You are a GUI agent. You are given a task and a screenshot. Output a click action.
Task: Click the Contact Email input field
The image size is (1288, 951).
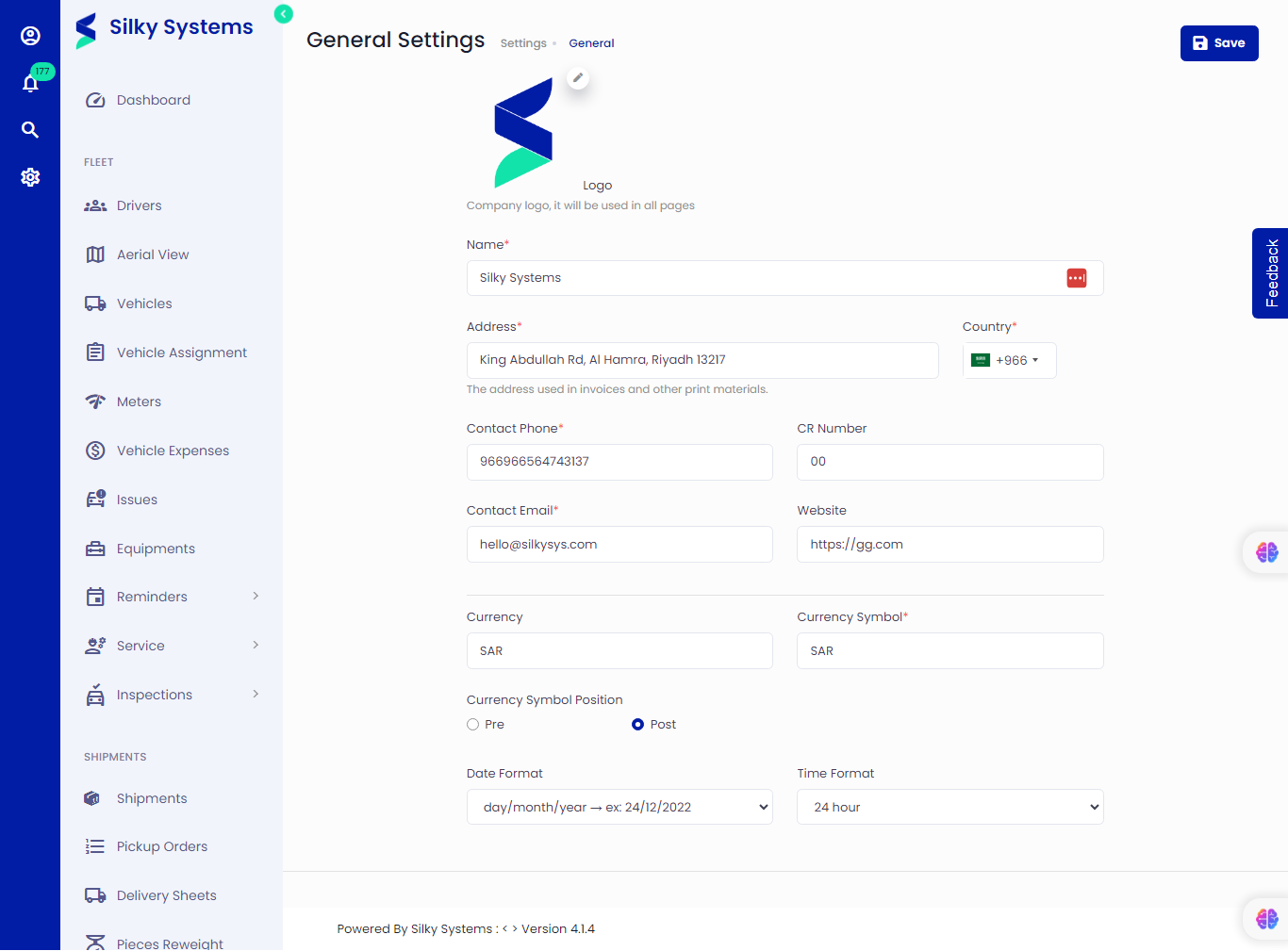coord(619,545)
